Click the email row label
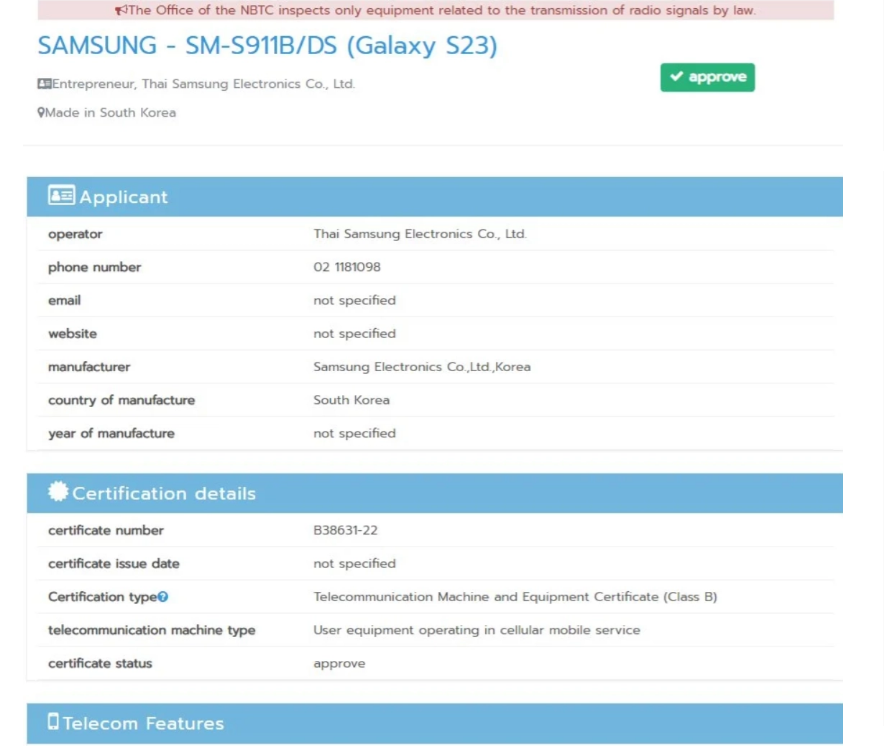The height and width of the screenshot is (746, 884). (x=65, y=301)
